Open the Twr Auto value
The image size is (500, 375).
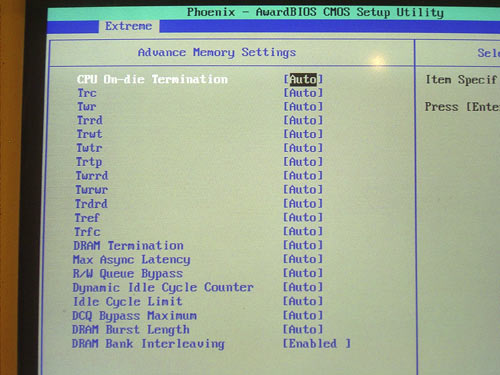(303, 107)
